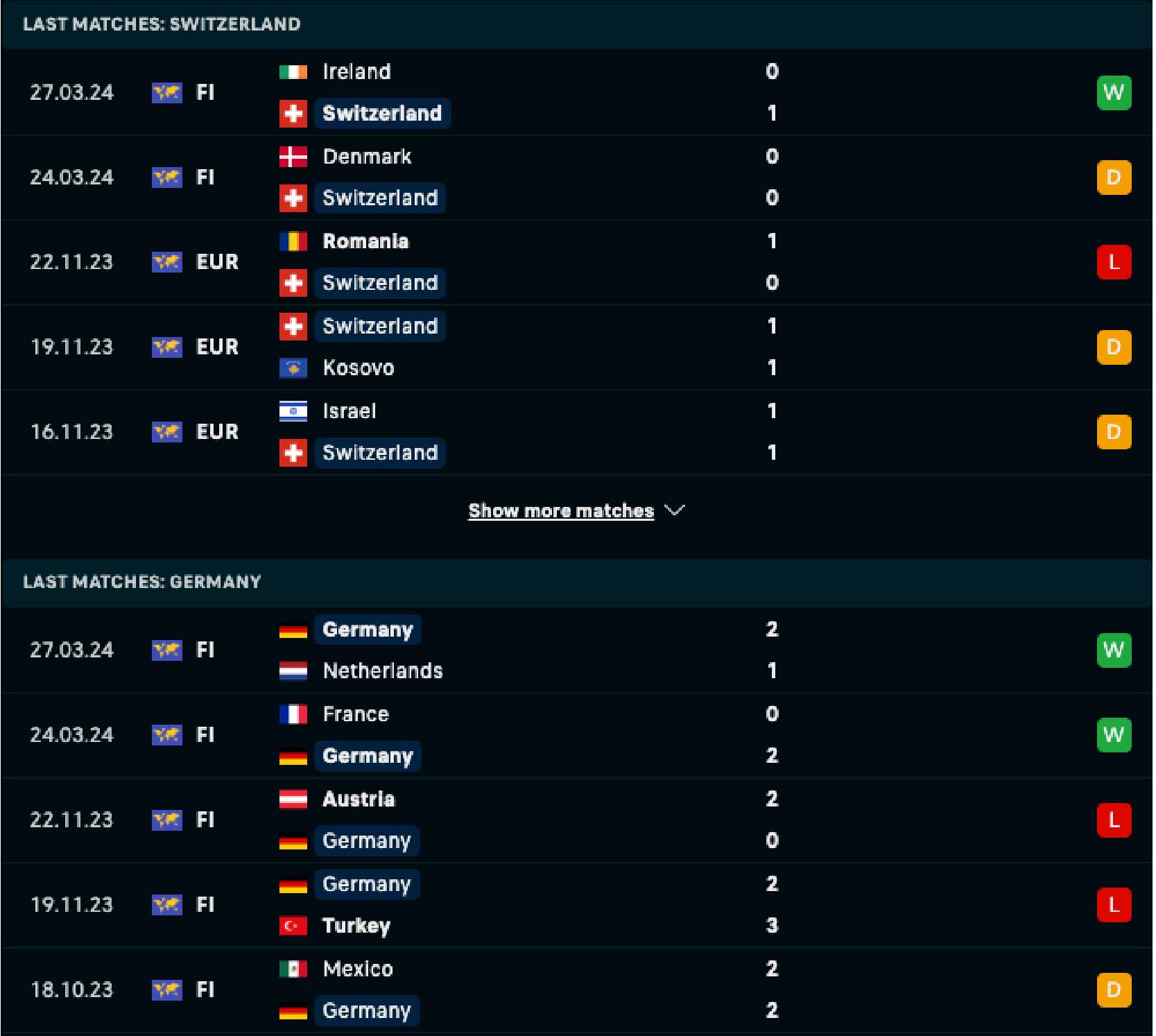The height and width of the screenshot is (1036, 1156).
Task: Click the Netherlands flag icon
Action: (x=293, y=671)
